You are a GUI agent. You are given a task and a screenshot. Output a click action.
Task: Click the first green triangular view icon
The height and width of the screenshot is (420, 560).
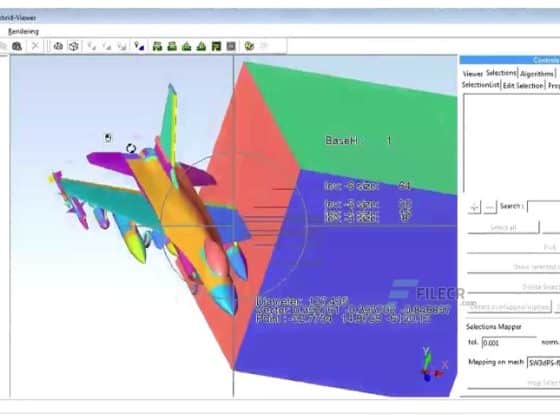tap(186, 46)
